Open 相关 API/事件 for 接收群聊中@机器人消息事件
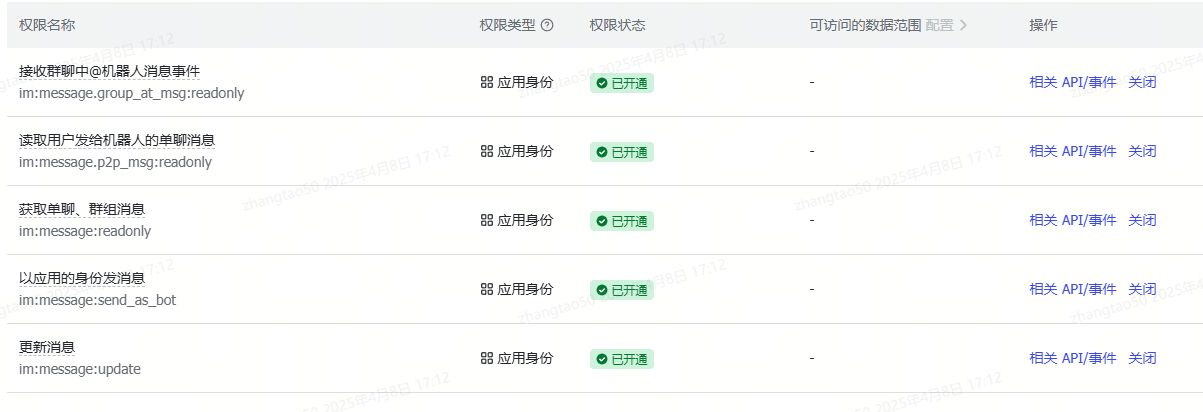1203x412 pixels. pos(1072,83)
